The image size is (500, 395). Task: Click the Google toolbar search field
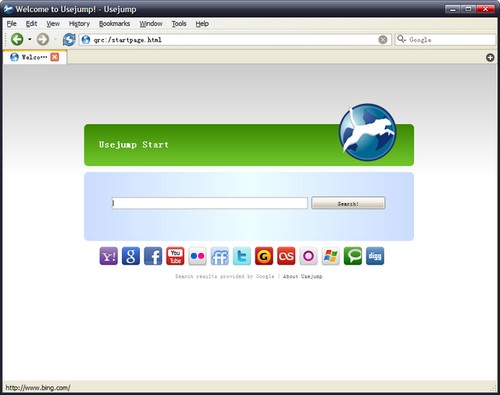(x=445, y=40)
